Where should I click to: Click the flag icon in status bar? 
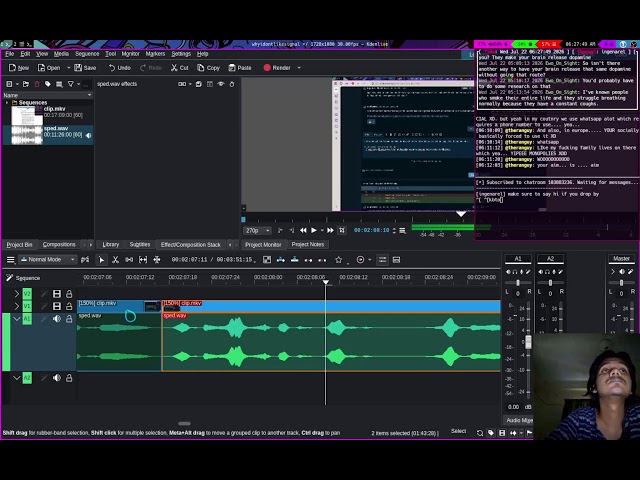pyautogui.click(x=529, y=433)
